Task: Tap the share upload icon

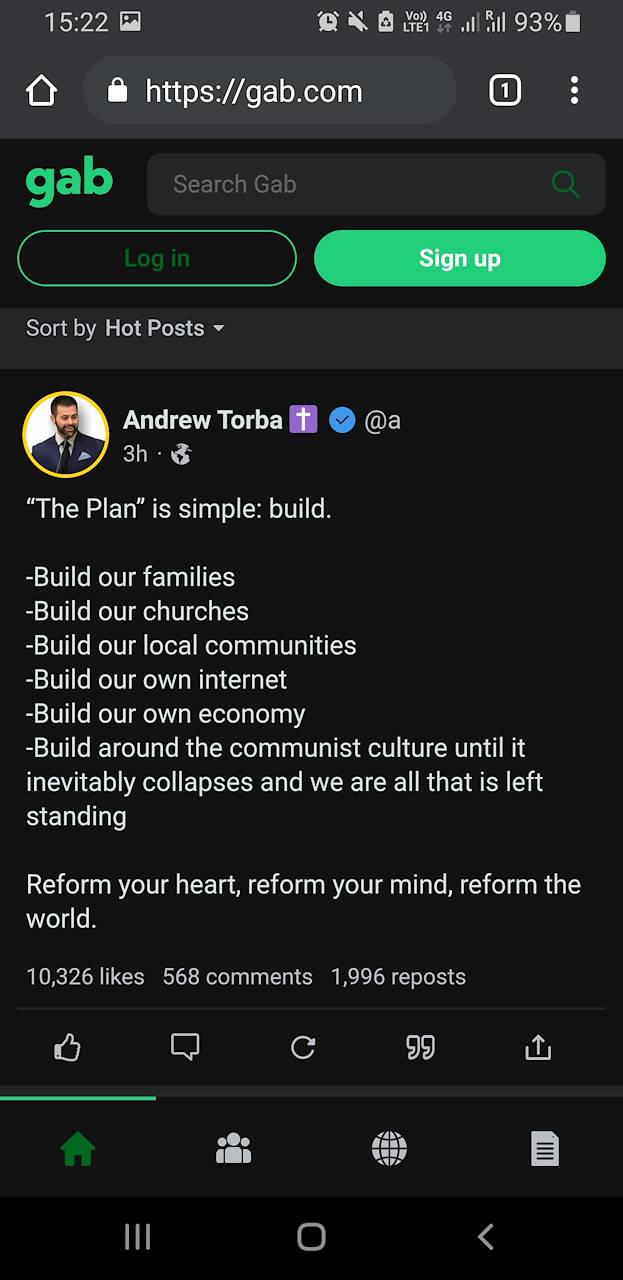Action: [538, 1047]
